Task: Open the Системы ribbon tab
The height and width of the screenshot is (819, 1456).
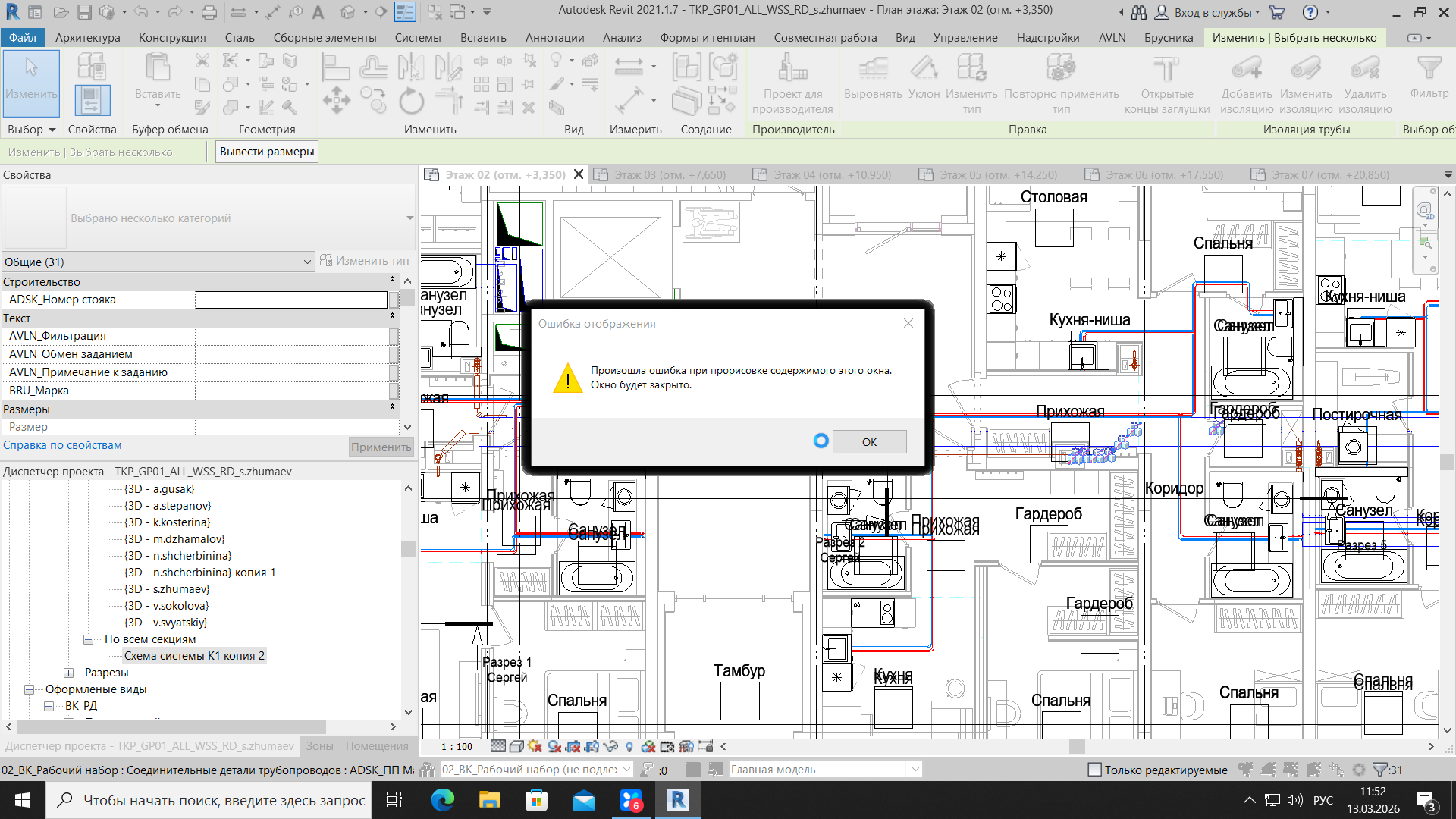Action: click(x=417, y=38)
